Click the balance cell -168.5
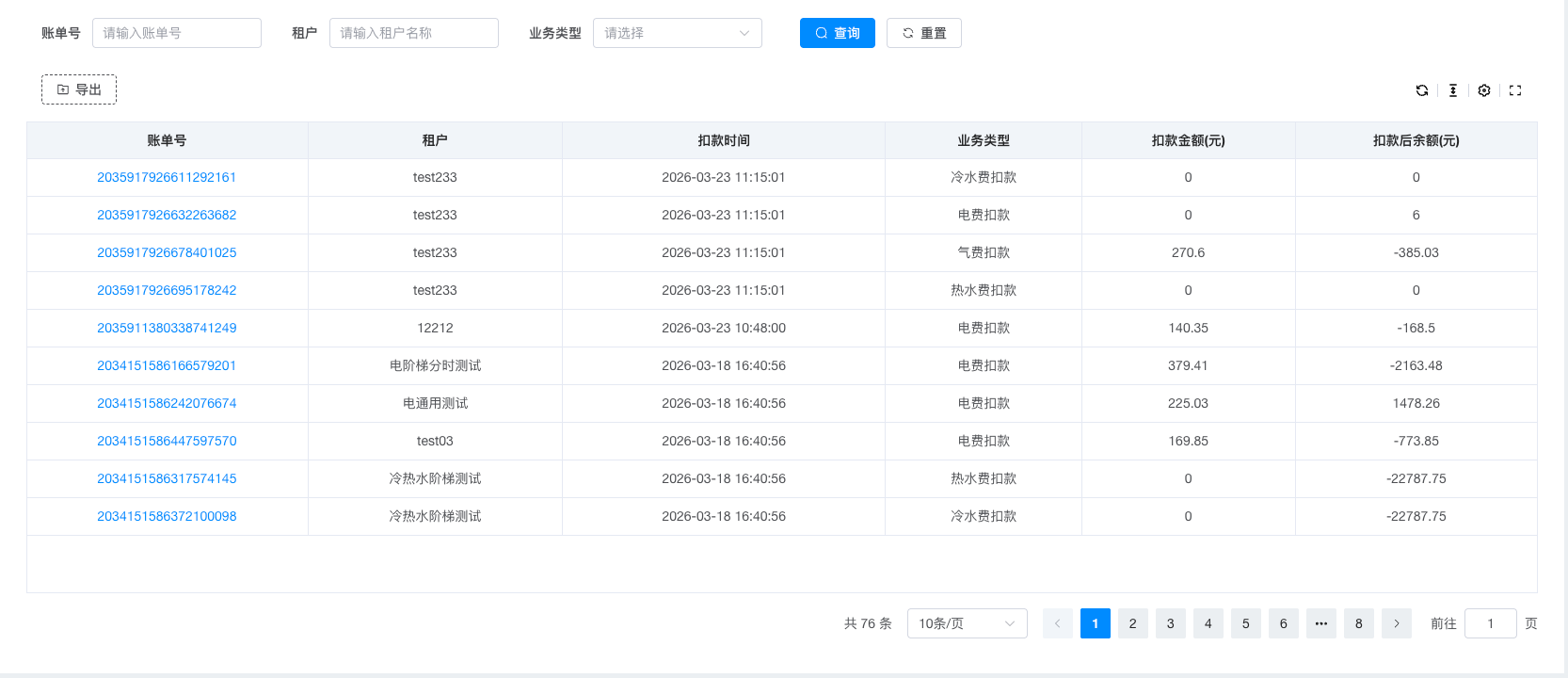 point(1416,328)
